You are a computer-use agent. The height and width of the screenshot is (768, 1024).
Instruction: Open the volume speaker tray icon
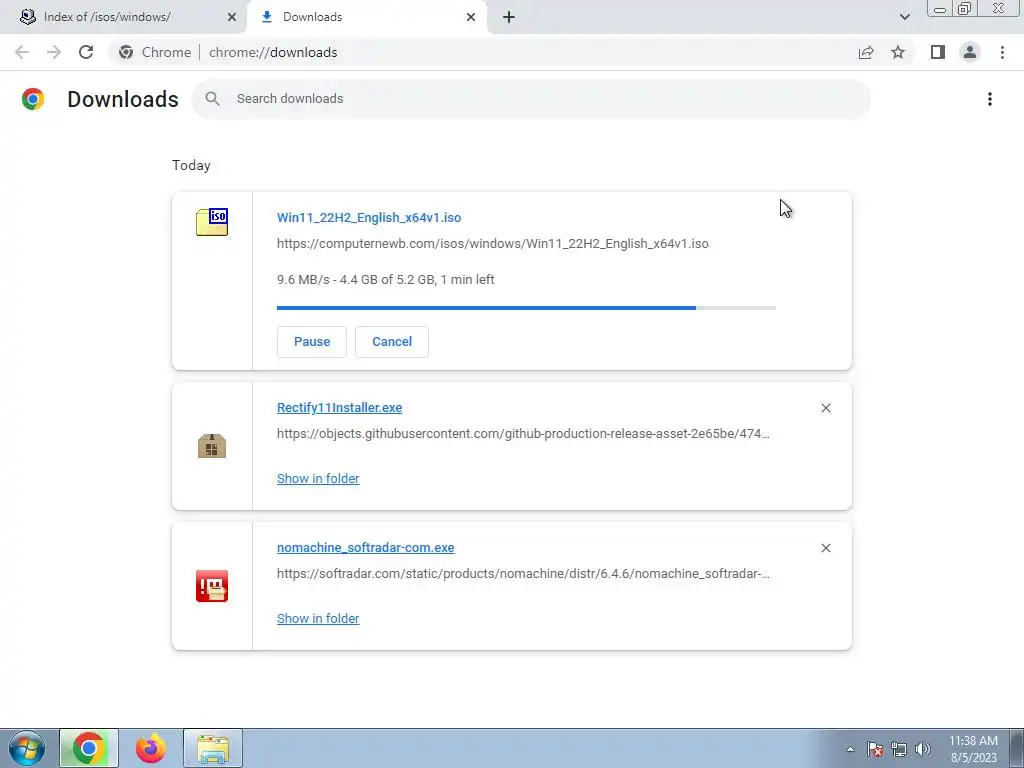coord(923,749)
